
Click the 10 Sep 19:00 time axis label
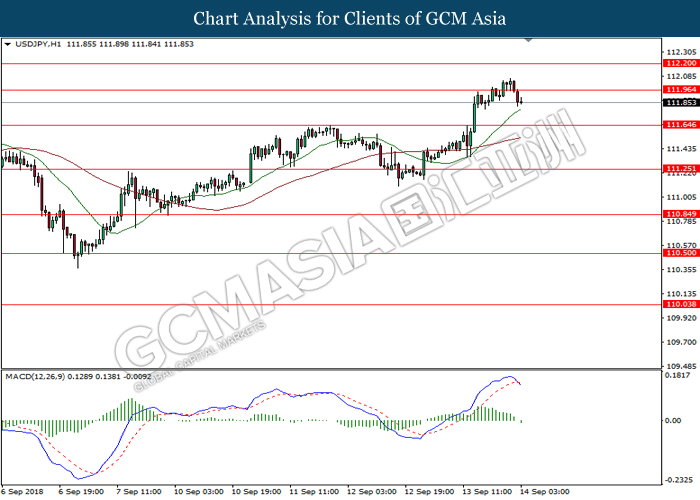[x=256, y=492]
